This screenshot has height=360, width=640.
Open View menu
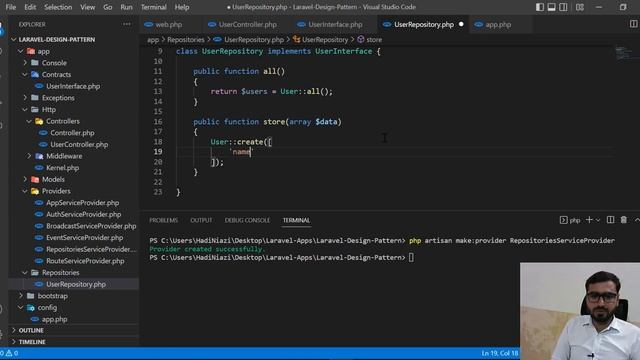pyautogui.click(x=87, y=7)
